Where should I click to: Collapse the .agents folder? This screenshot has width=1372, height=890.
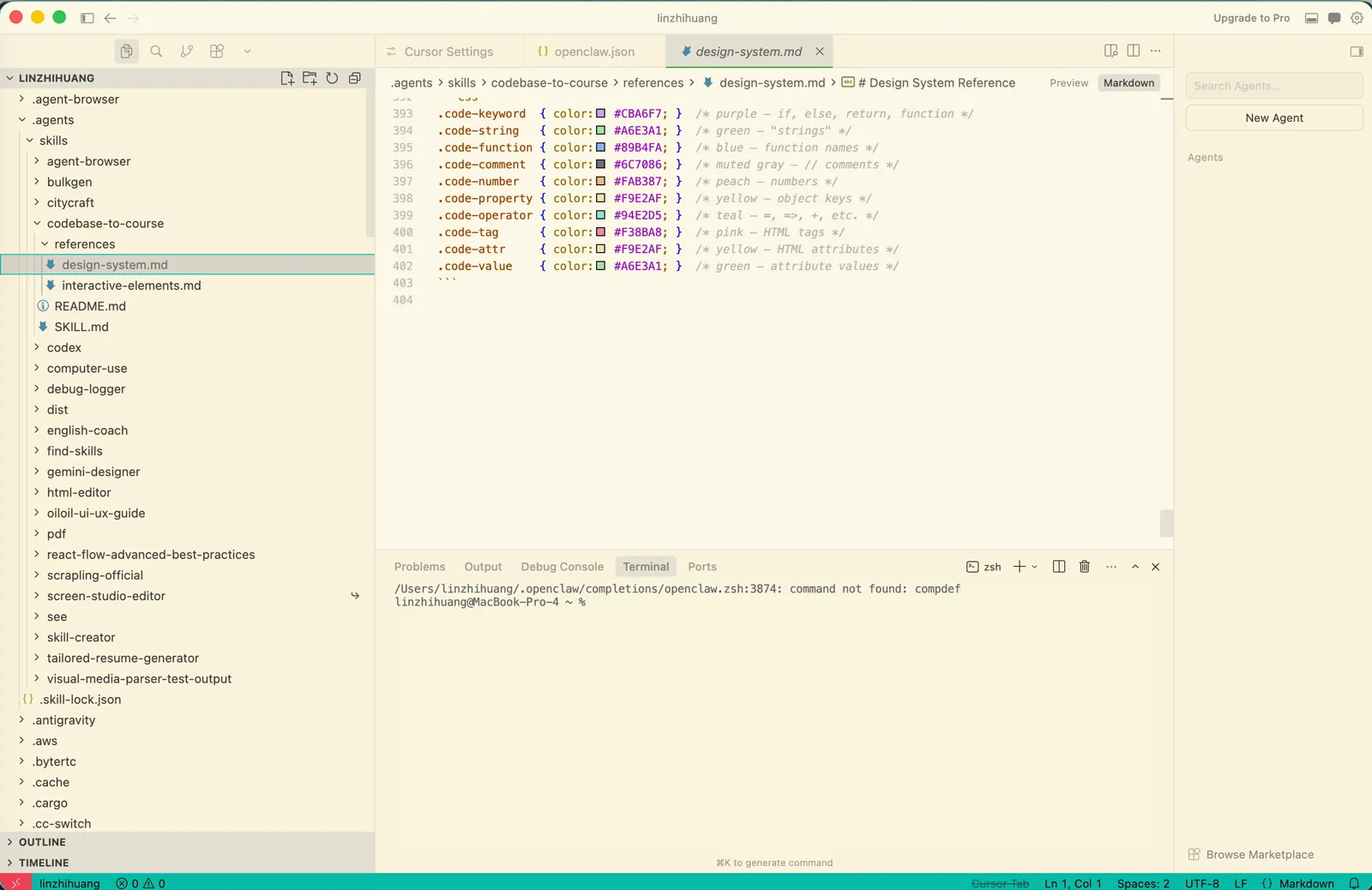(187, 120)
